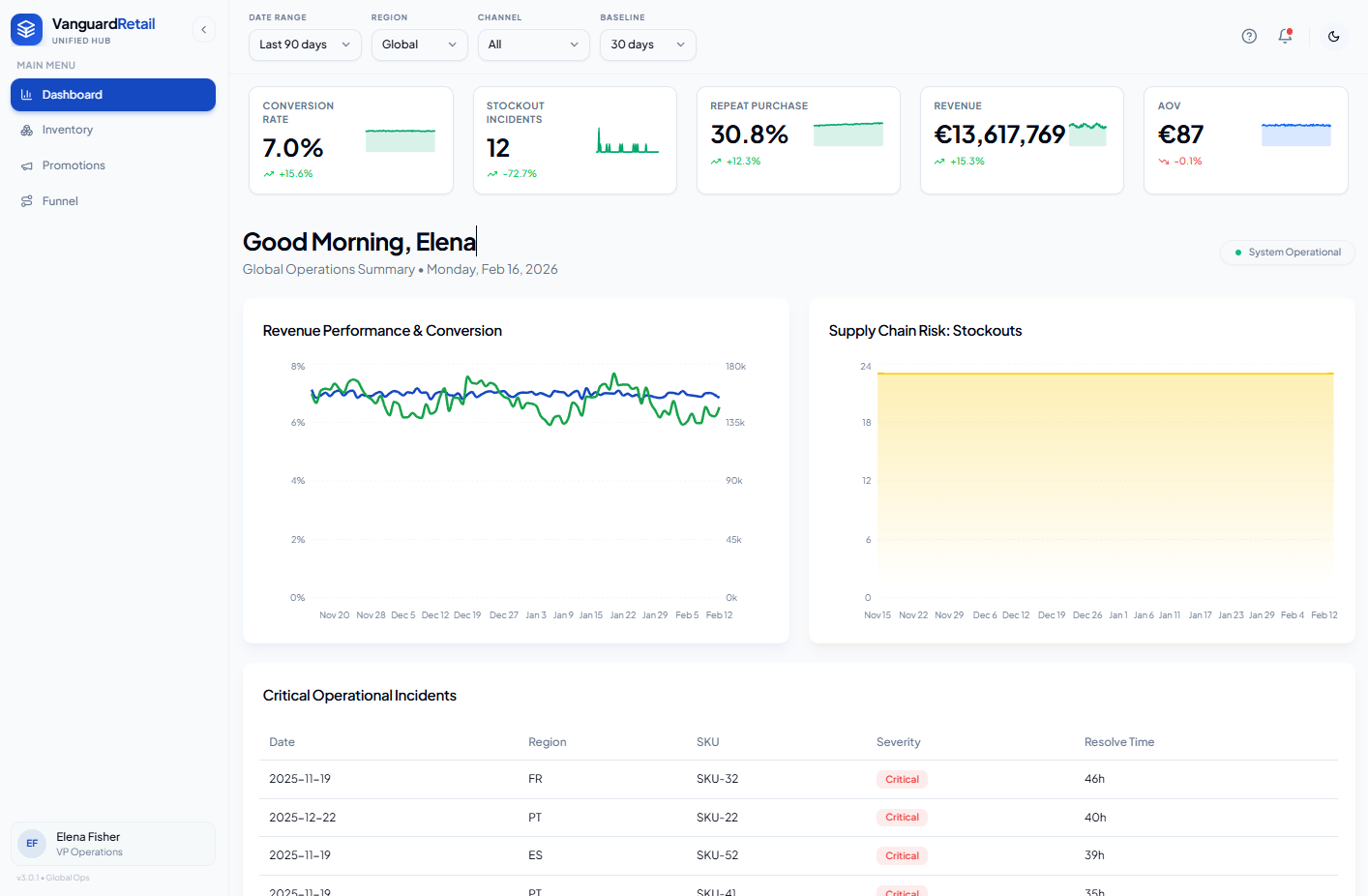Click the Promotions megaphone icon
The image size is (1368, 896).
pos(27,165)
